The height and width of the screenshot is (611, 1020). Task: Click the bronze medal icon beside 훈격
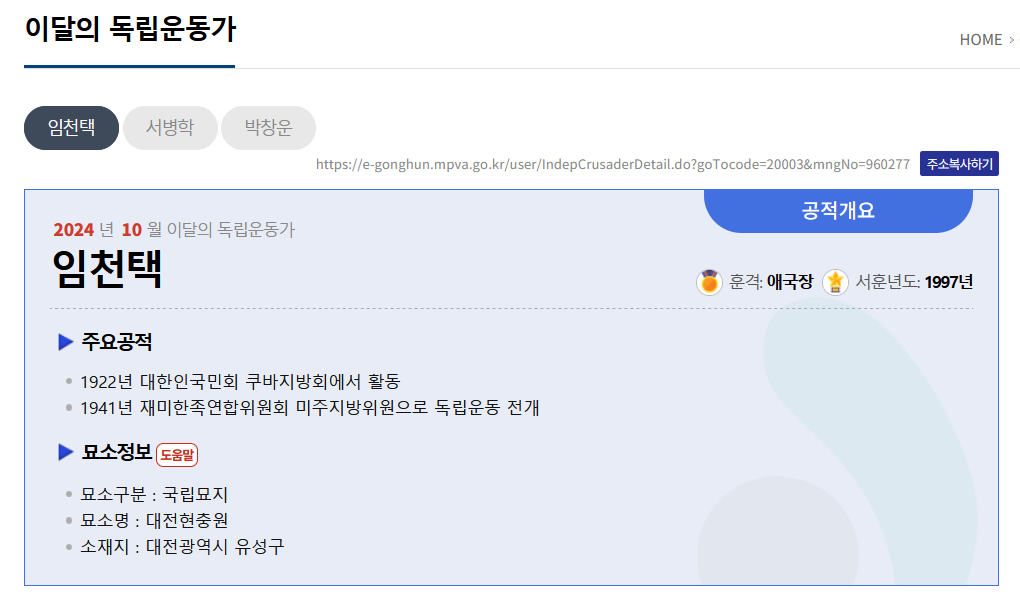(709, 283)
